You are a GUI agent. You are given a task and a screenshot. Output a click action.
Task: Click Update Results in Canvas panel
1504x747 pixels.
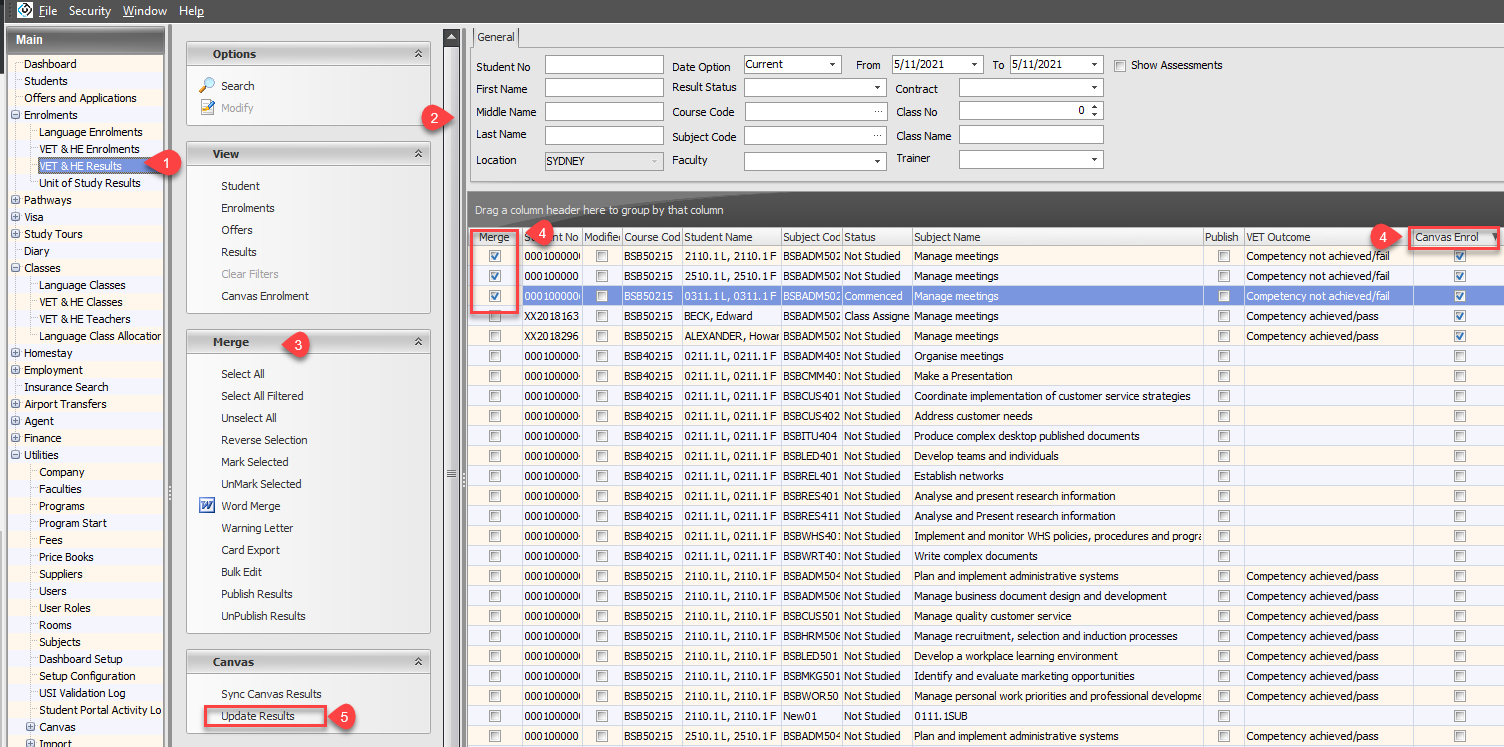258,716
